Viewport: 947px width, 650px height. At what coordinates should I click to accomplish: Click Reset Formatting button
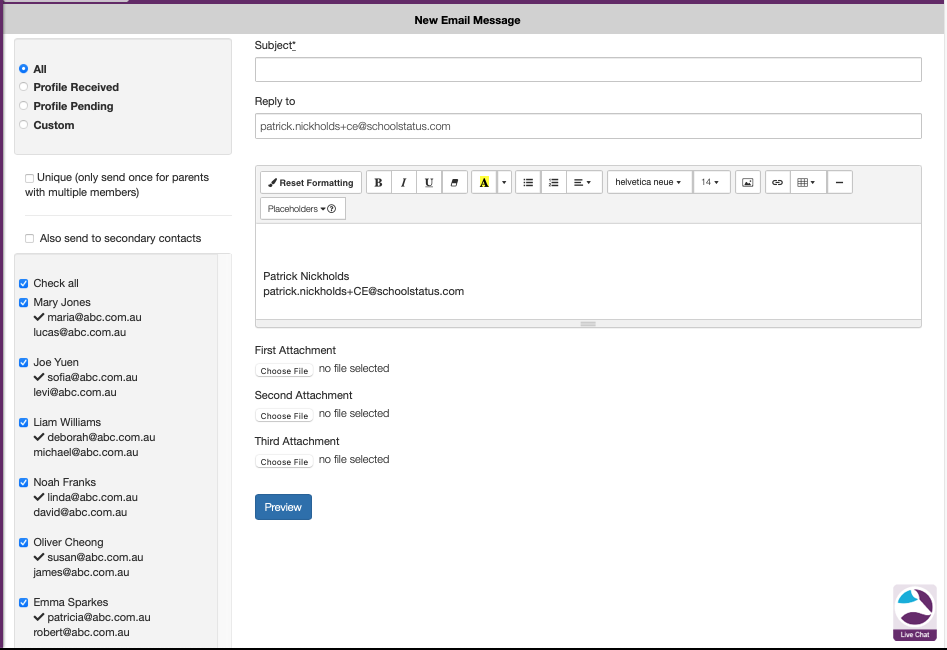pos(311,183)
